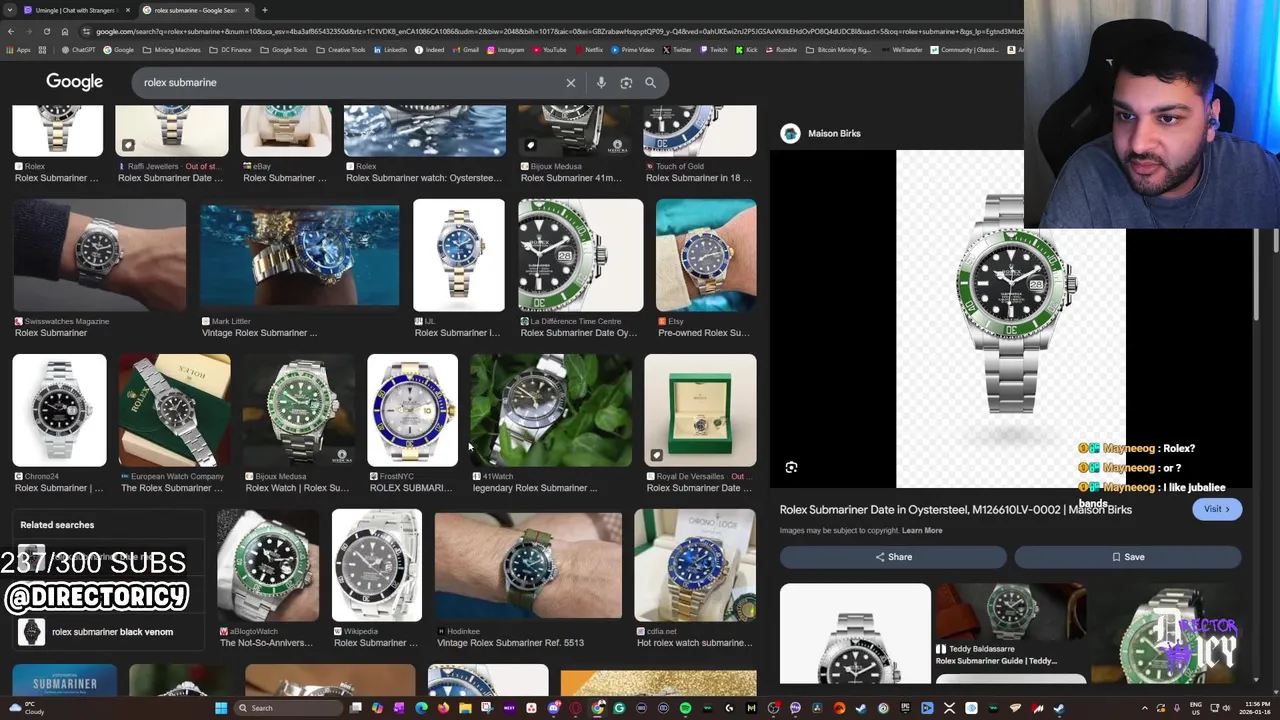Image resolution: width=1280 pixels, height=720 pixels.
Task: Show hidden system tray icons
Action: [x=1145, y=708]
